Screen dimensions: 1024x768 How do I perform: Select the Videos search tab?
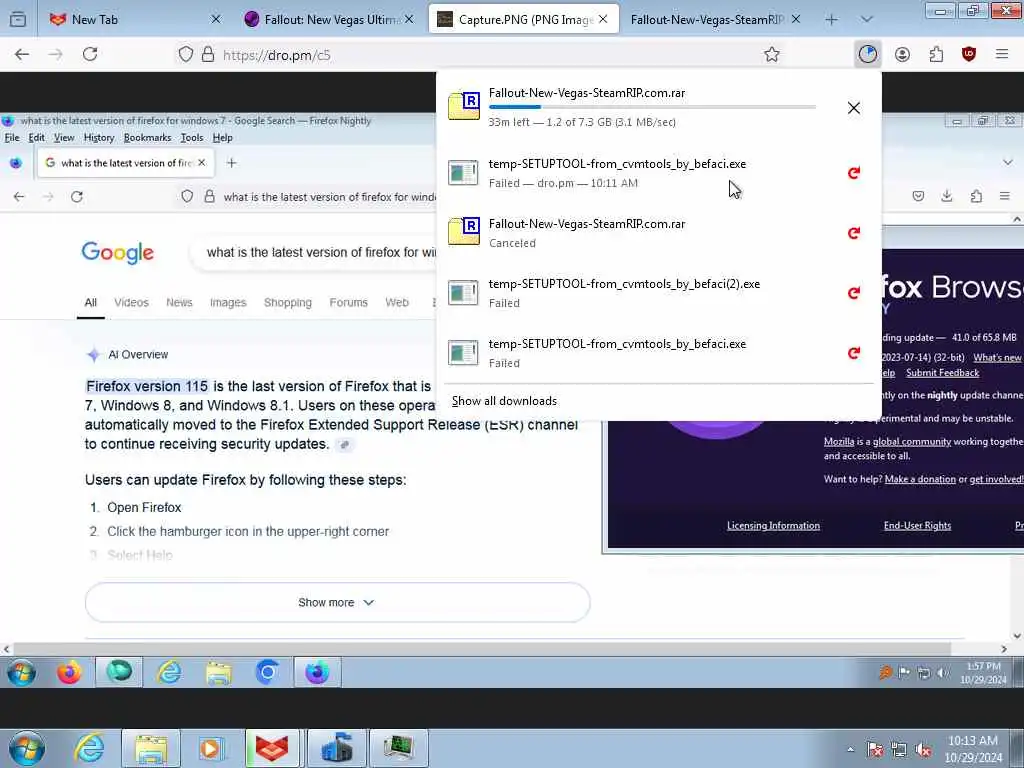click(x=131, y=302)
